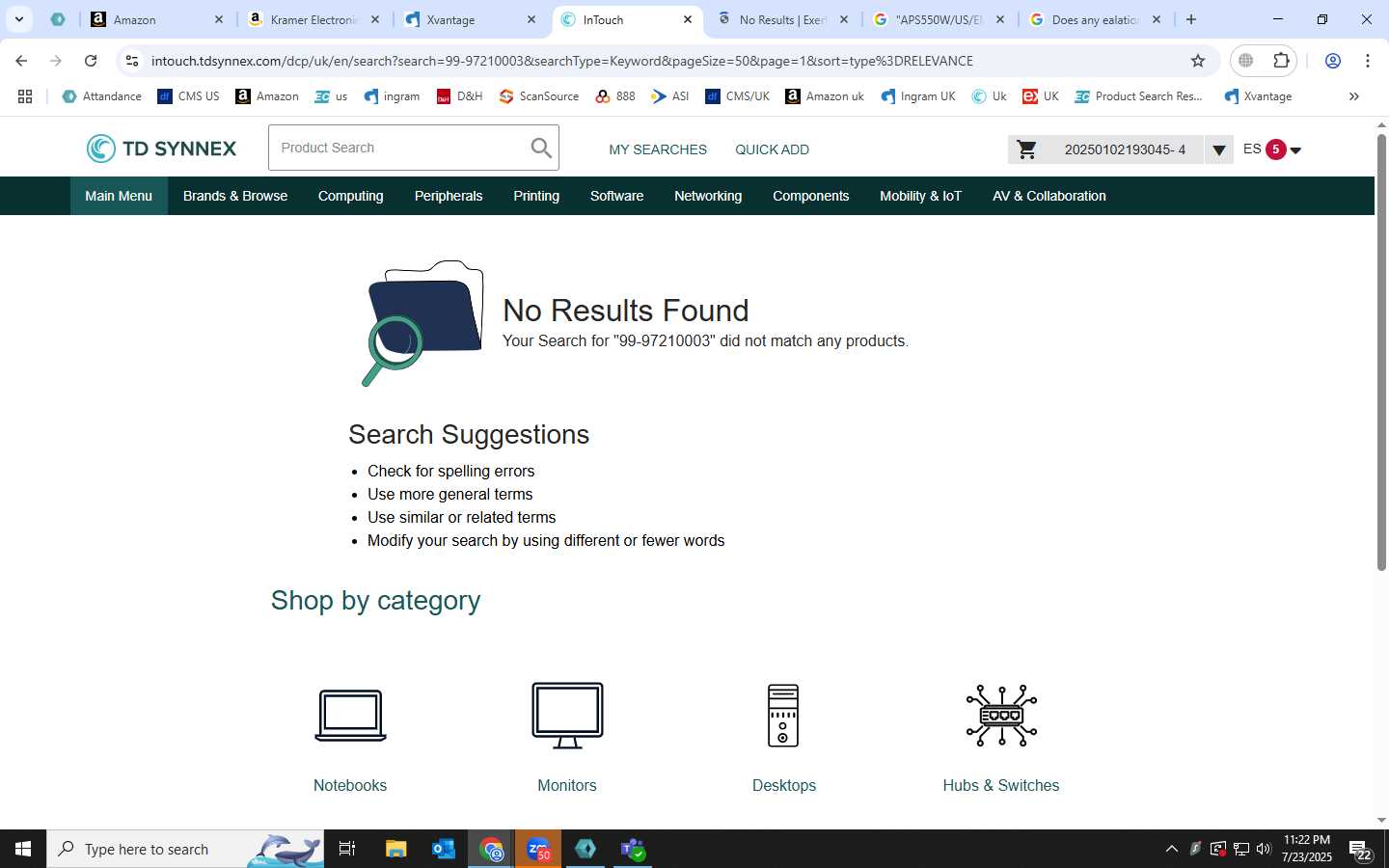Show more bookmarks chevron
1389x868 pixels.
pos(1353,96)
